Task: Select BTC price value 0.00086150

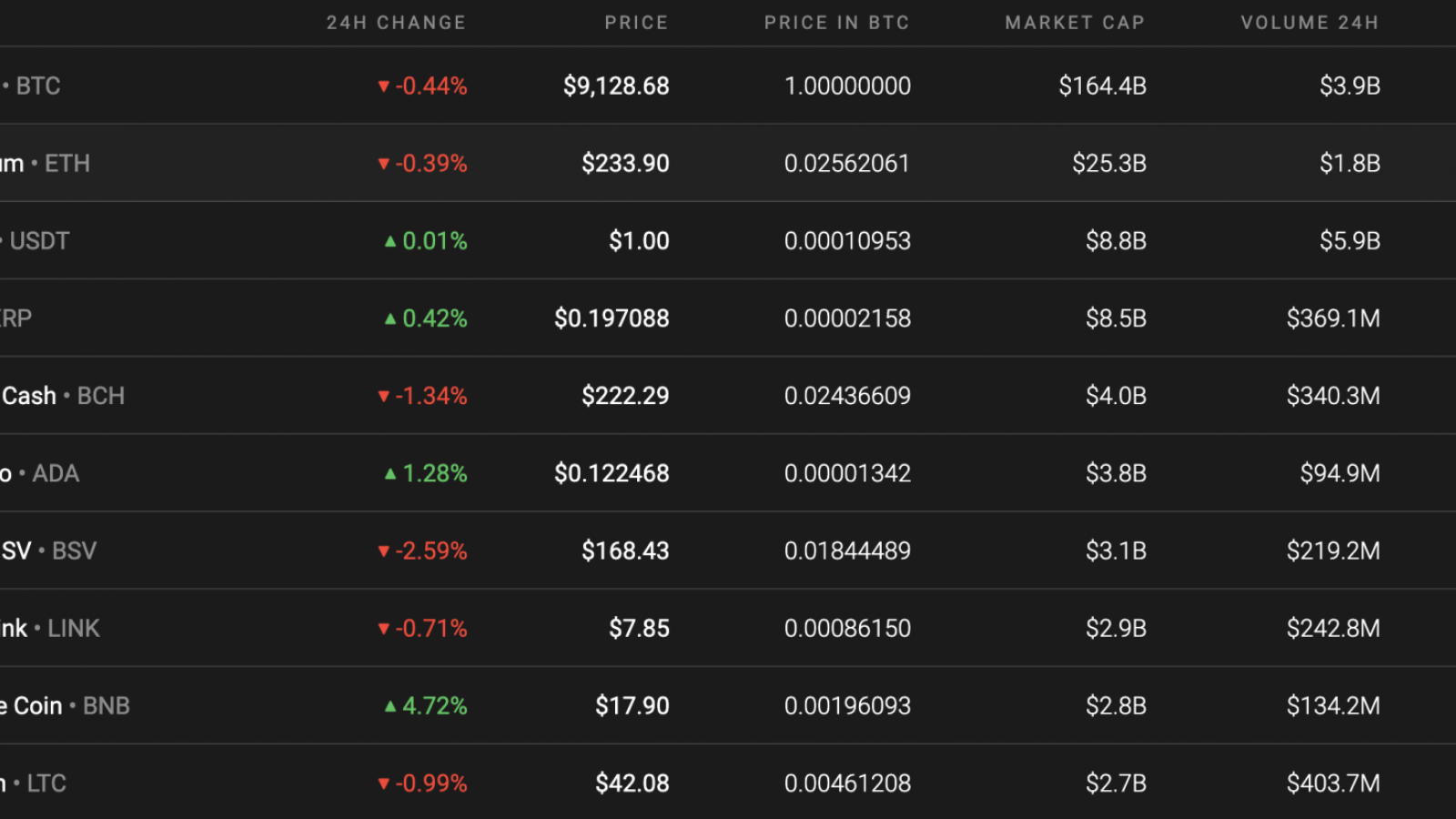Action: click(x=847, y=627)
